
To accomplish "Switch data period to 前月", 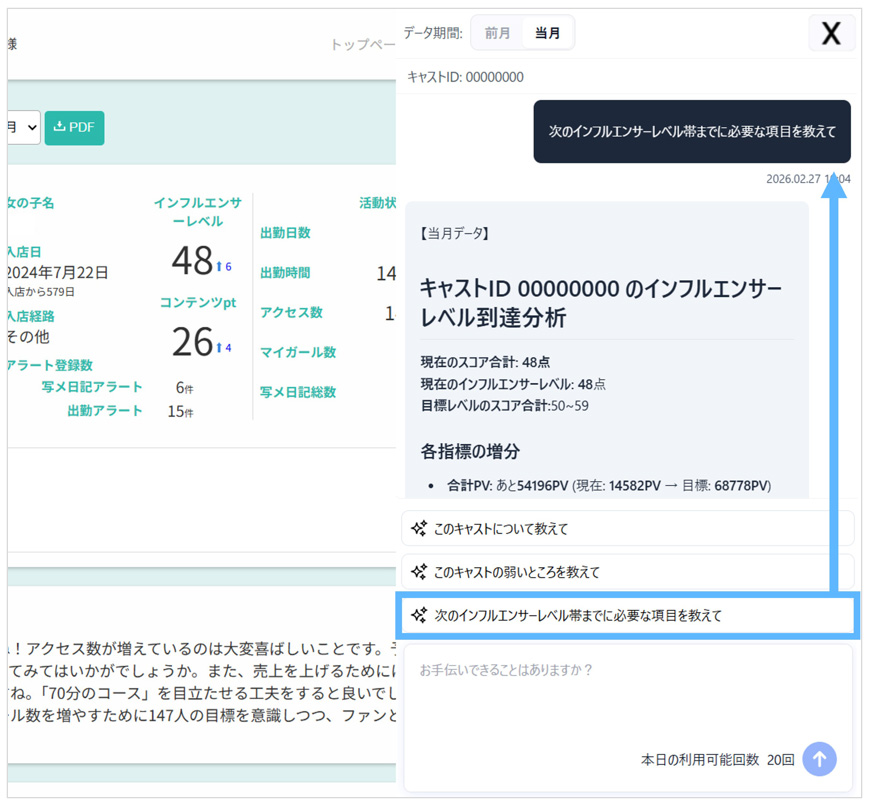I will click(497, 33).
